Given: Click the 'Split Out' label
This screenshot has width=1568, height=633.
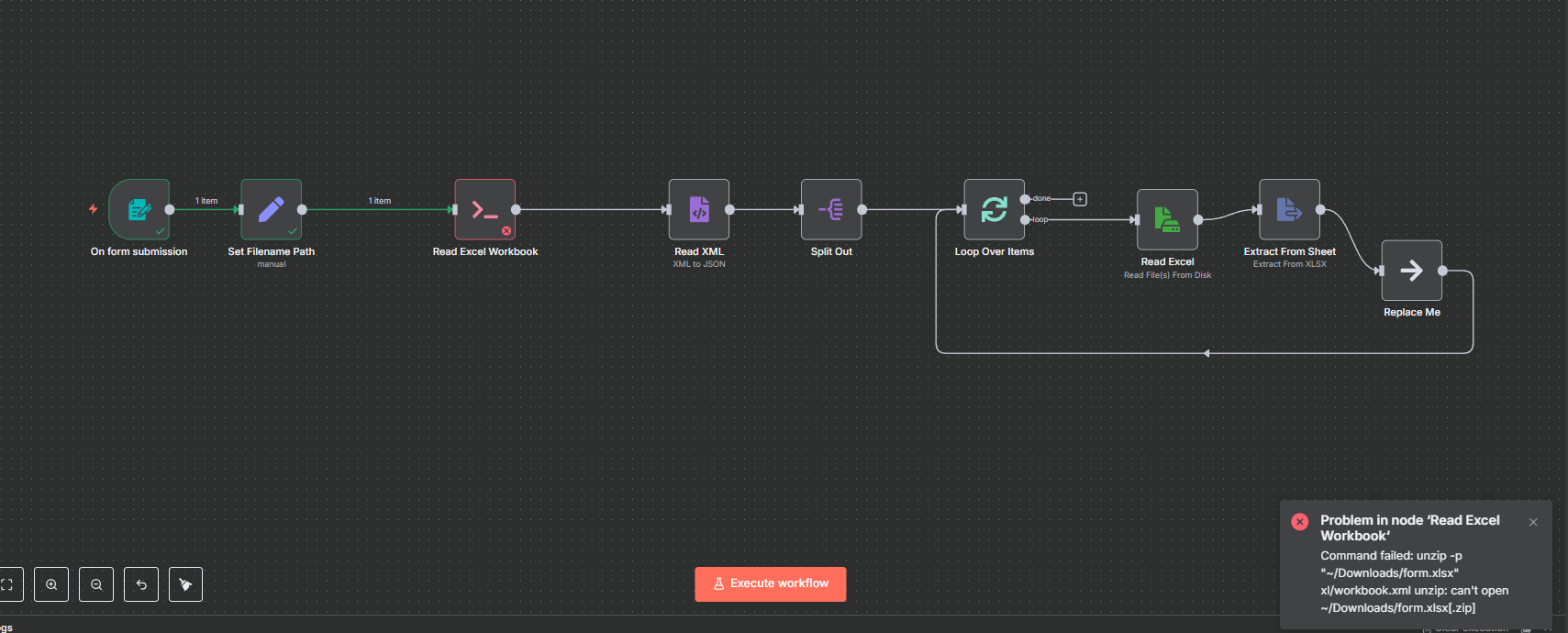Looking at the screenshot, I should (x=831, y=251).
